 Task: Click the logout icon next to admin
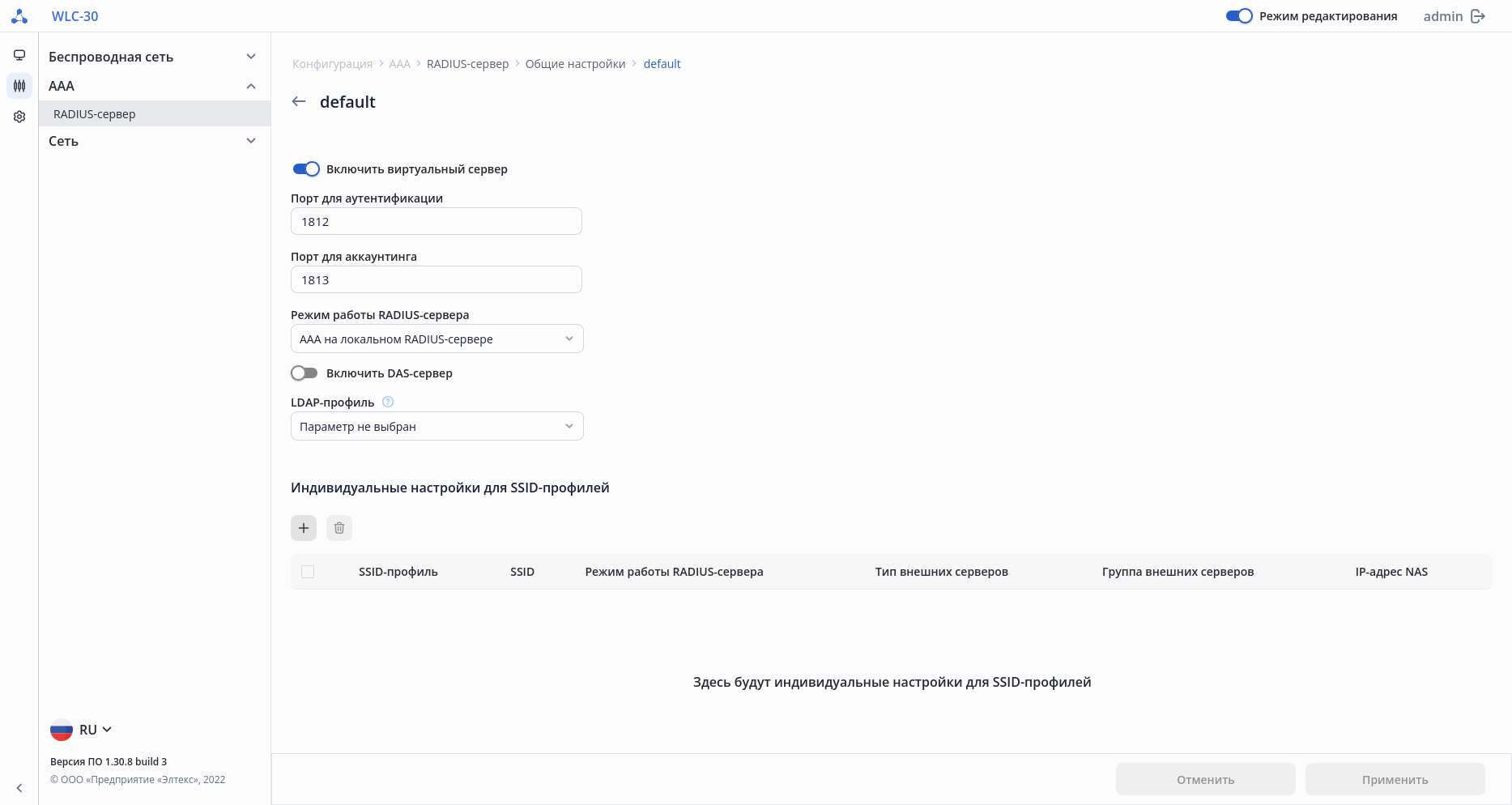click(x=1478, y=16)
